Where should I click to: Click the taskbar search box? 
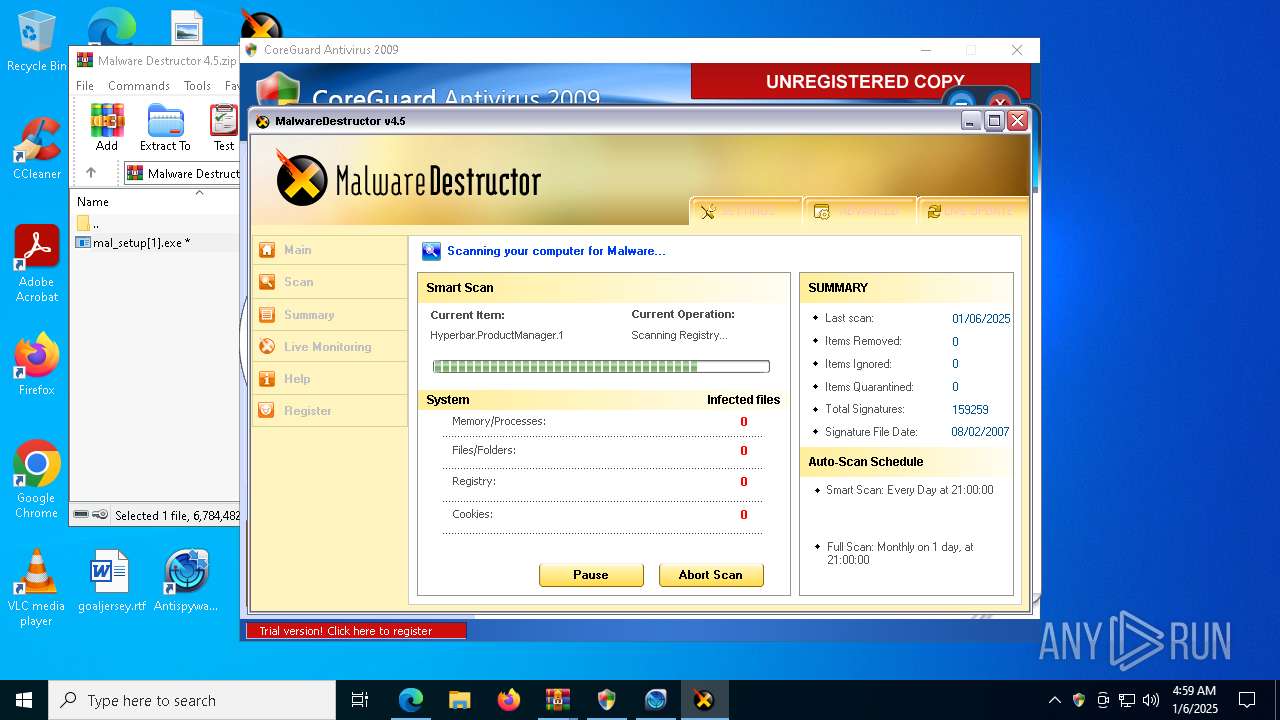(x=192, y=700)
